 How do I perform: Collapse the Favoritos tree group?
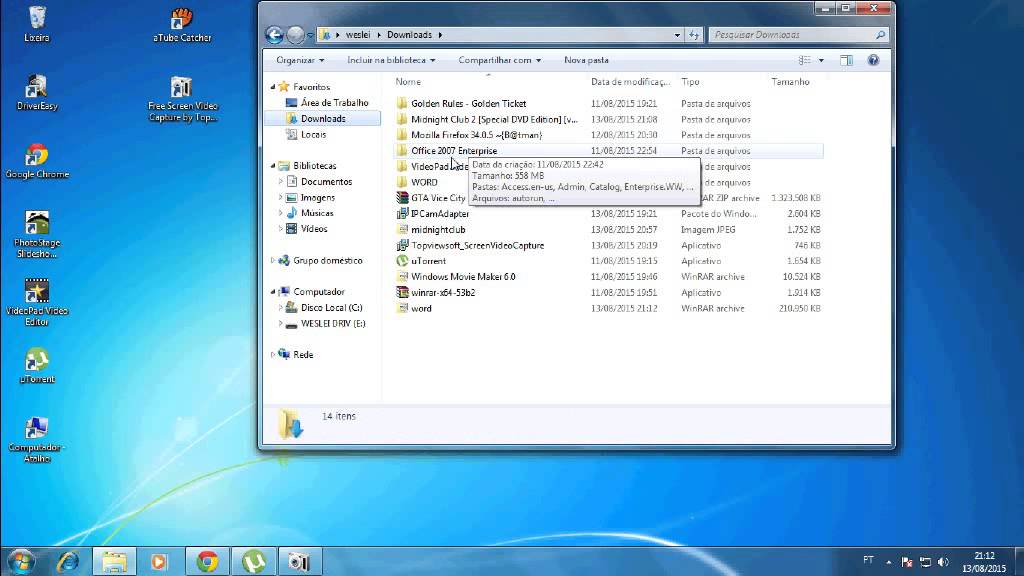[x=273, y=87]
